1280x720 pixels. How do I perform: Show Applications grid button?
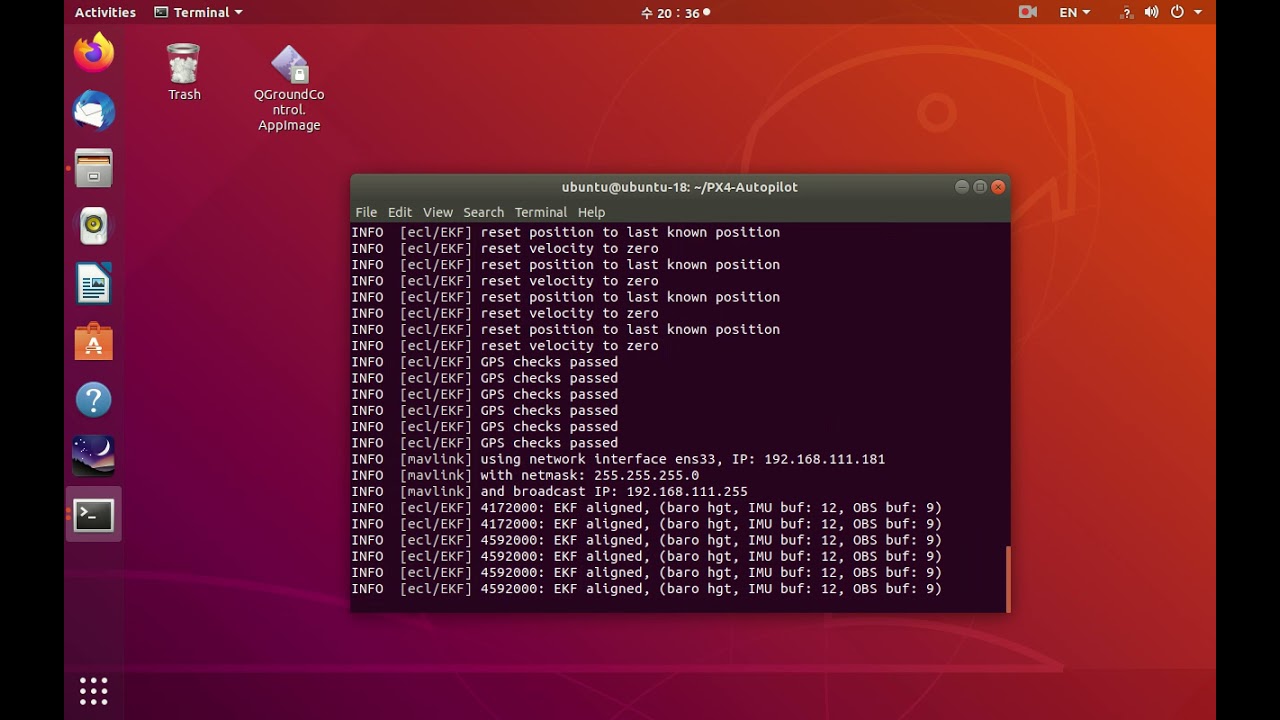94,691
